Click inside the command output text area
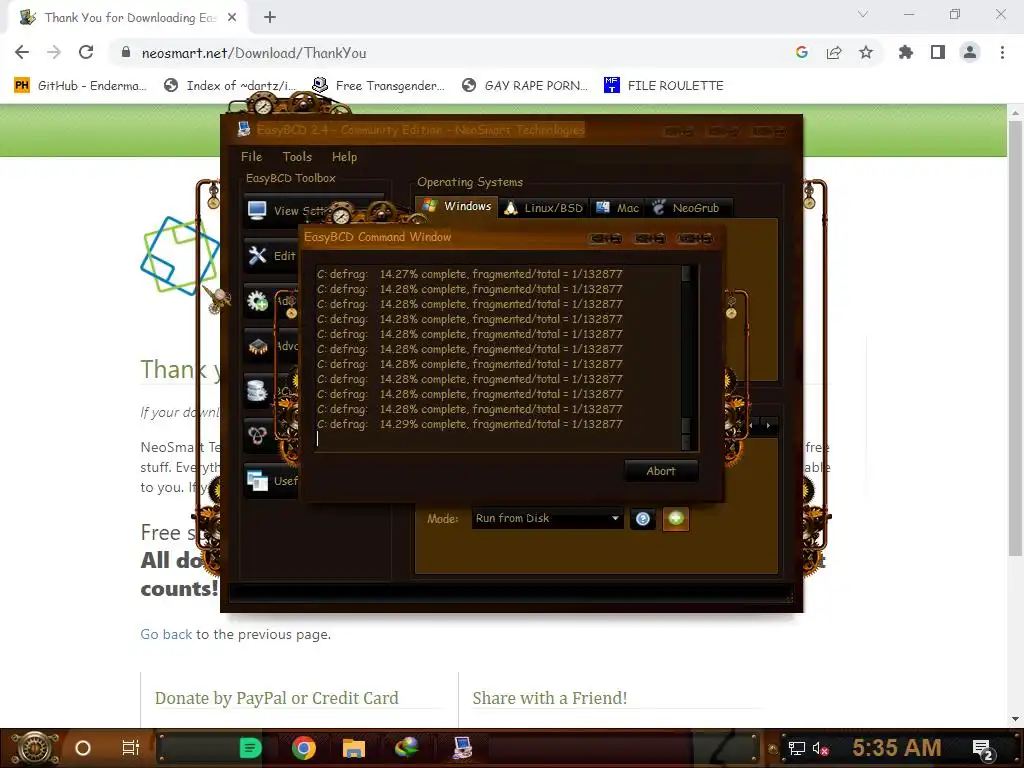Viewport: 1024px width, 768px height. tap(496, 357)
